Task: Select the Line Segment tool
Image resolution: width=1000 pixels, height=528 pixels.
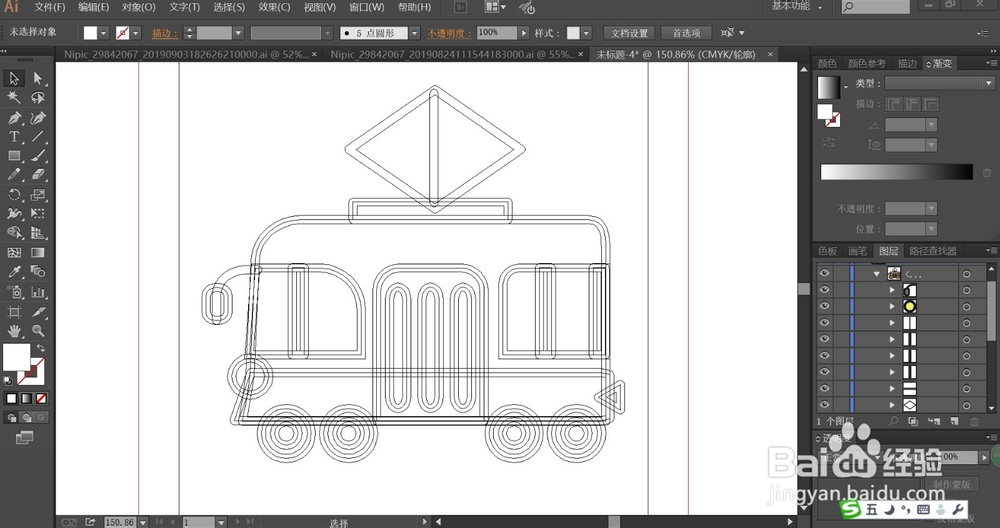Action: tap(38, 136)
